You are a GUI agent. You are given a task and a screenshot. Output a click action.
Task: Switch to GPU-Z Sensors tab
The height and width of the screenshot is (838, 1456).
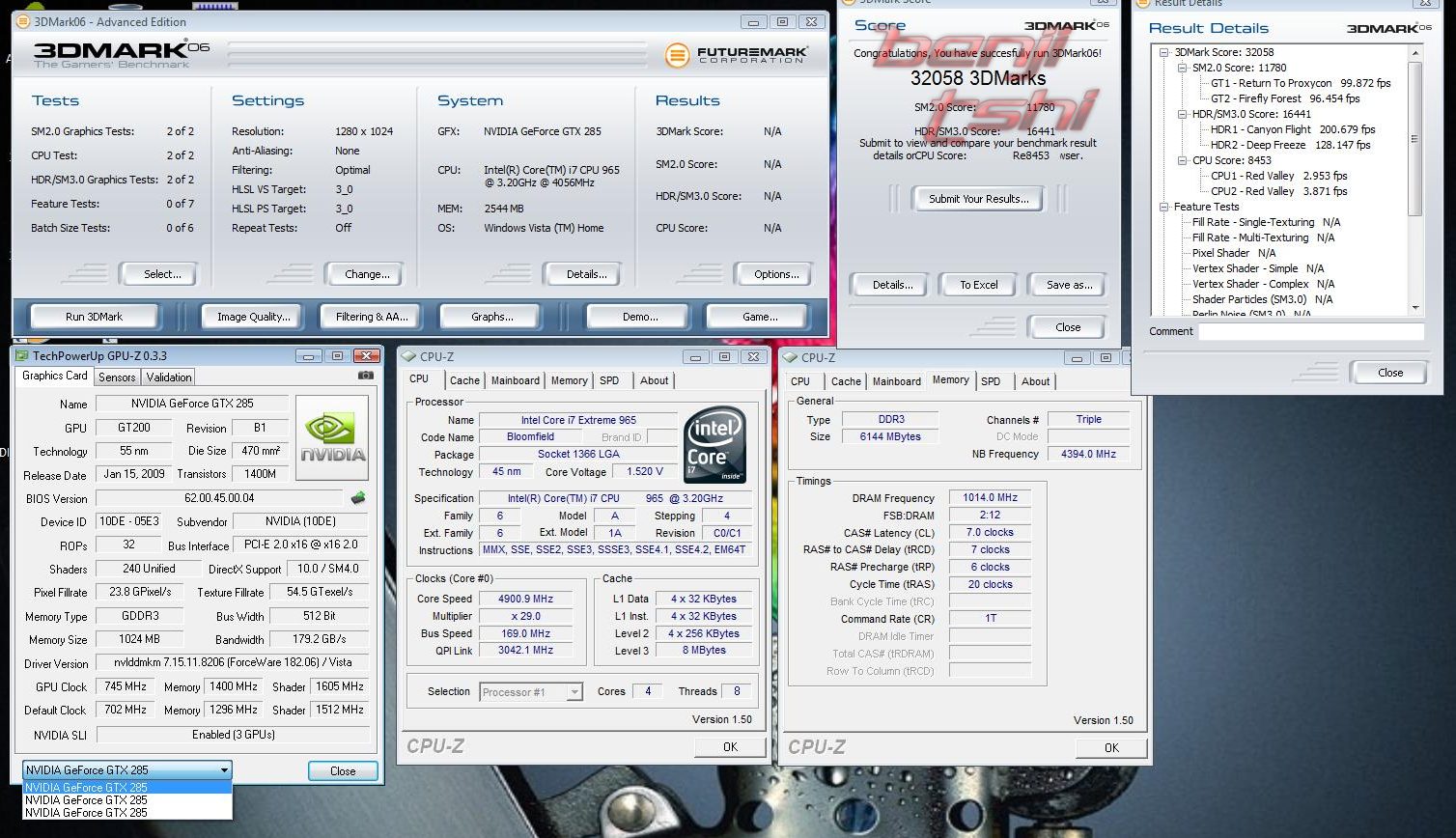pyautogui.click(x=117, y=377)
